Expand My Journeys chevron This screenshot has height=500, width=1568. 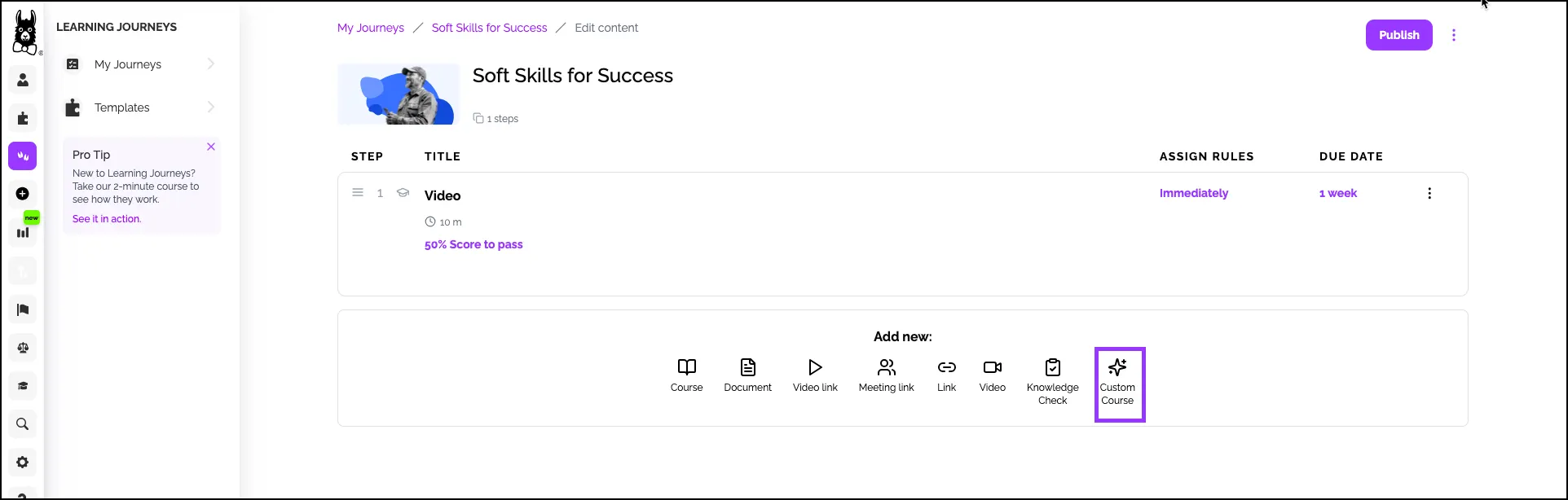pyautogui.click(x=211, y=64)
